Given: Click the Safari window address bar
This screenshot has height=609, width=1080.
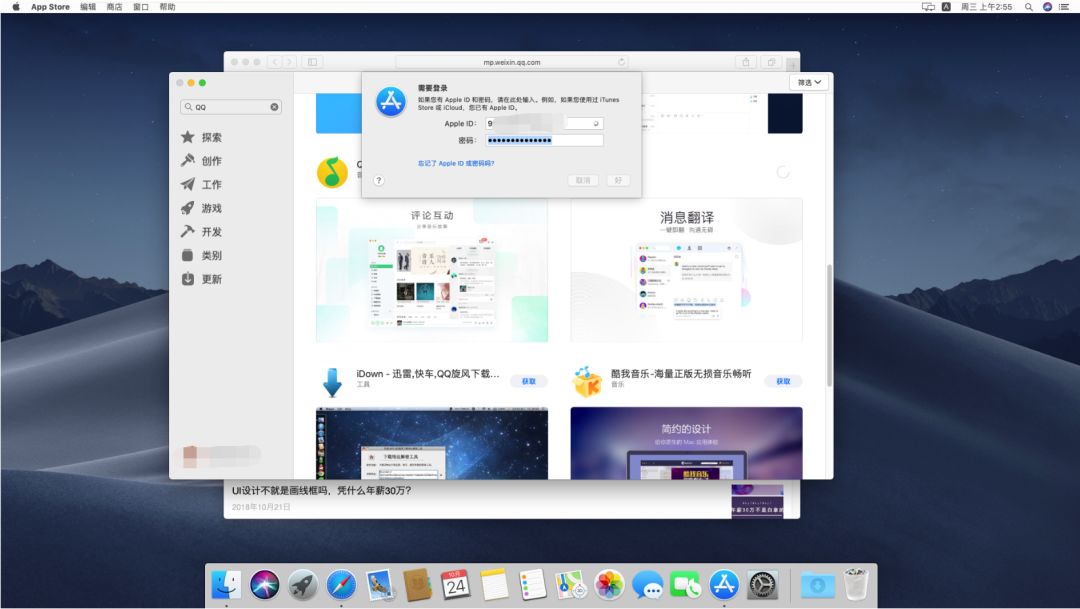Looking at the screenshot, I should tap(511, 62).
